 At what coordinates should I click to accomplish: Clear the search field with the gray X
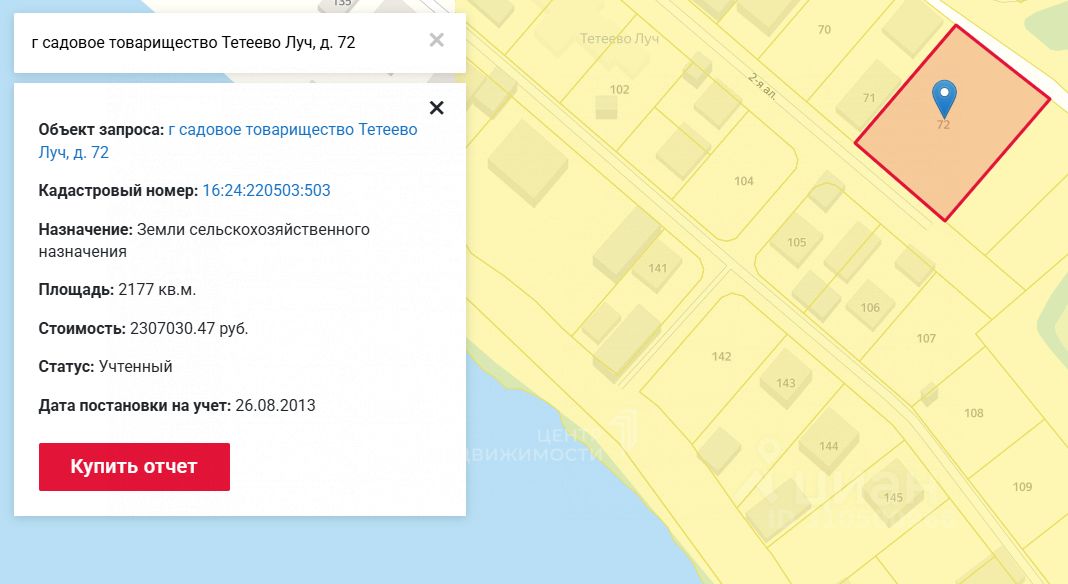point(437,40)
